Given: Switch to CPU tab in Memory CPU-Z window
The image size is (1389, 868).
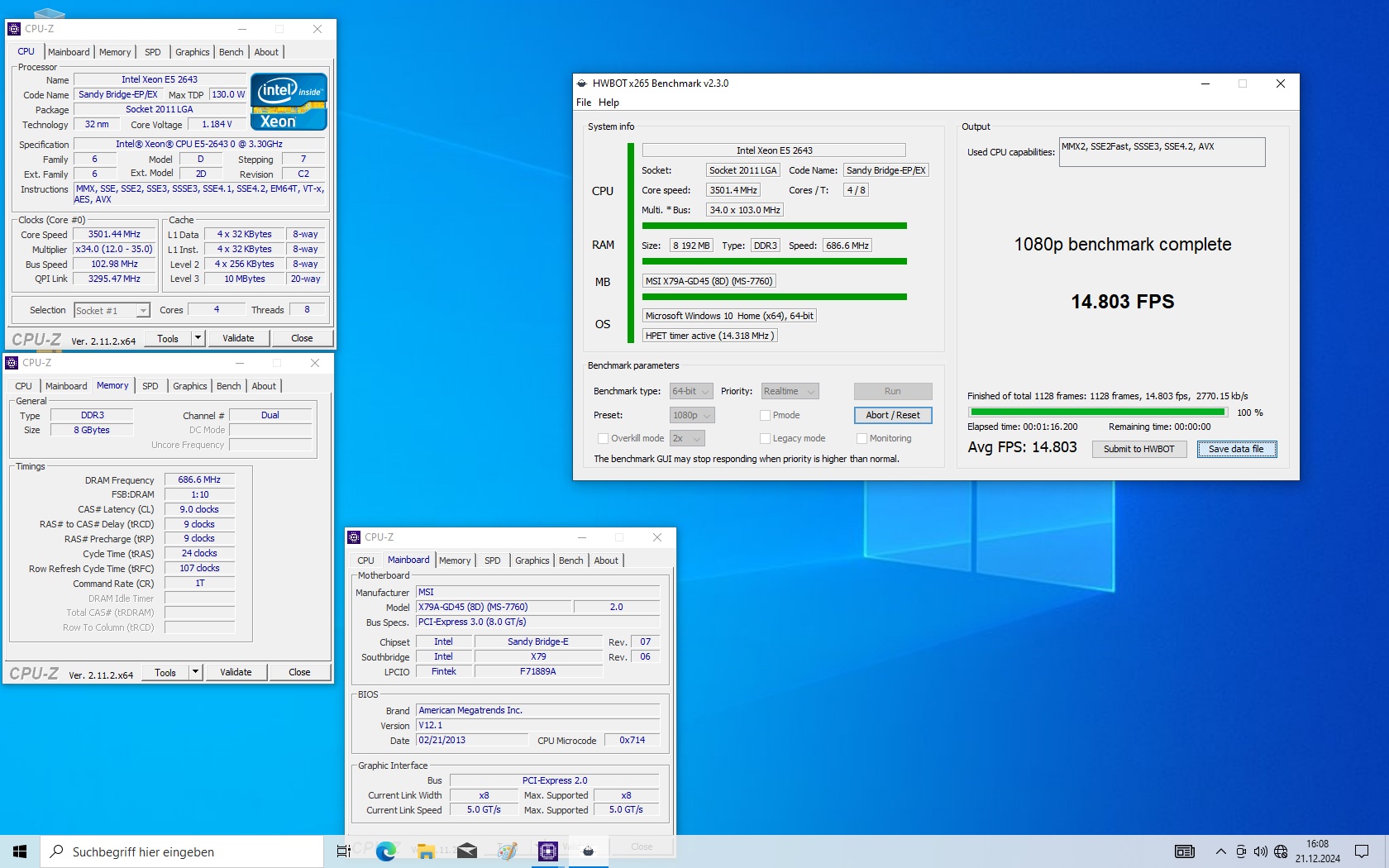Looking at the screenshot, I should tap(23, 386).
